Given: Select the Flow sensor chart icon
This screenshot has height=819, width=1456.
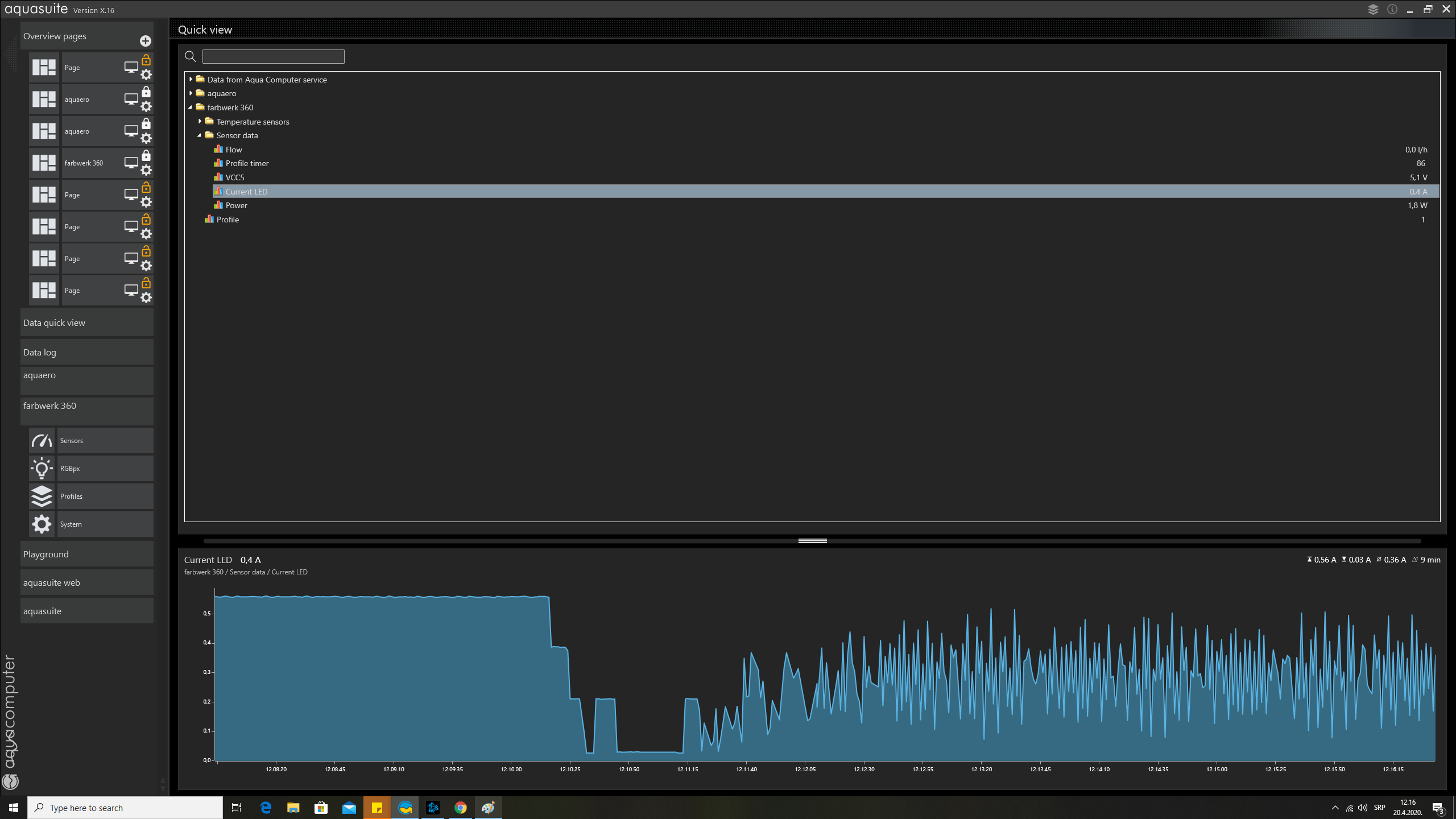Looking at the screenshot, I should (218, 149).
